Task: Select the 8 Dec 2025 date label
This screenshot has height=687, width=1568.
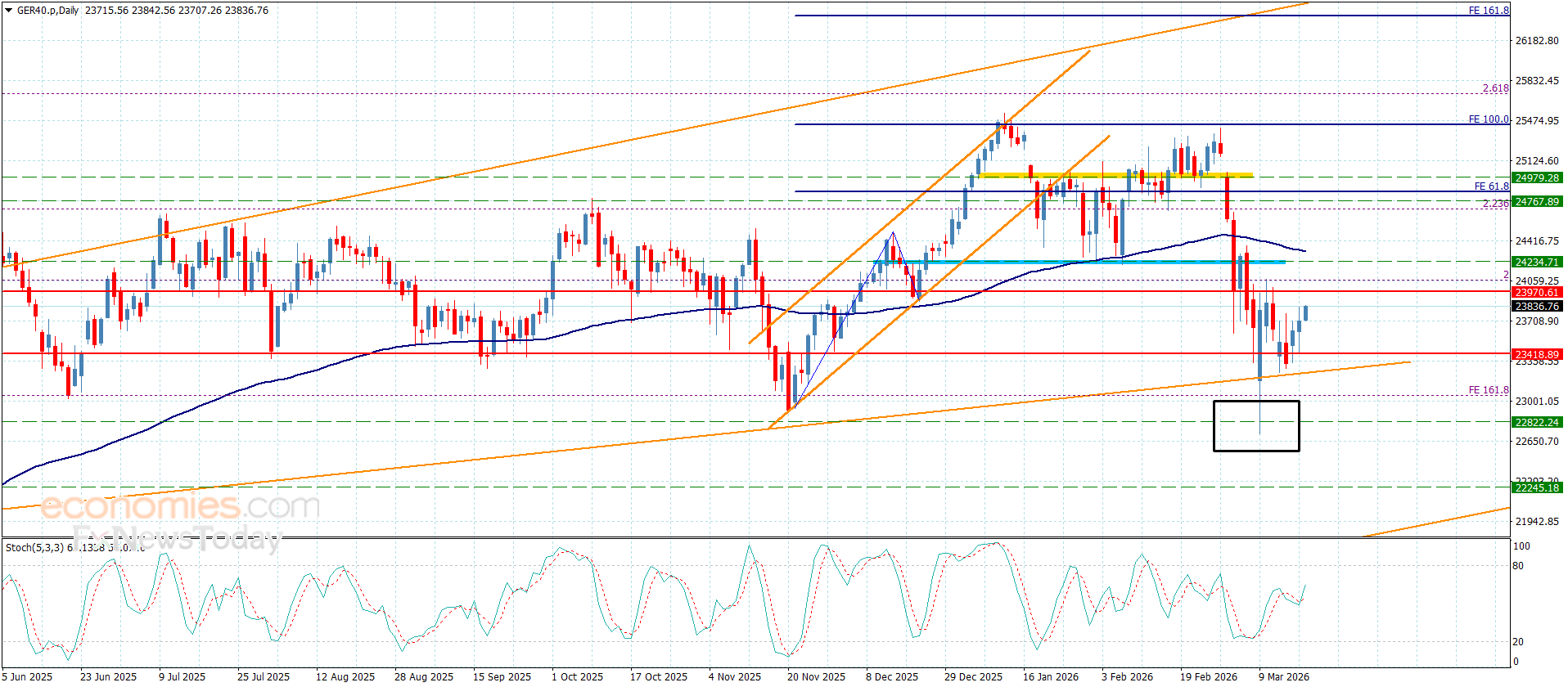Action: [x=891, y=677]
